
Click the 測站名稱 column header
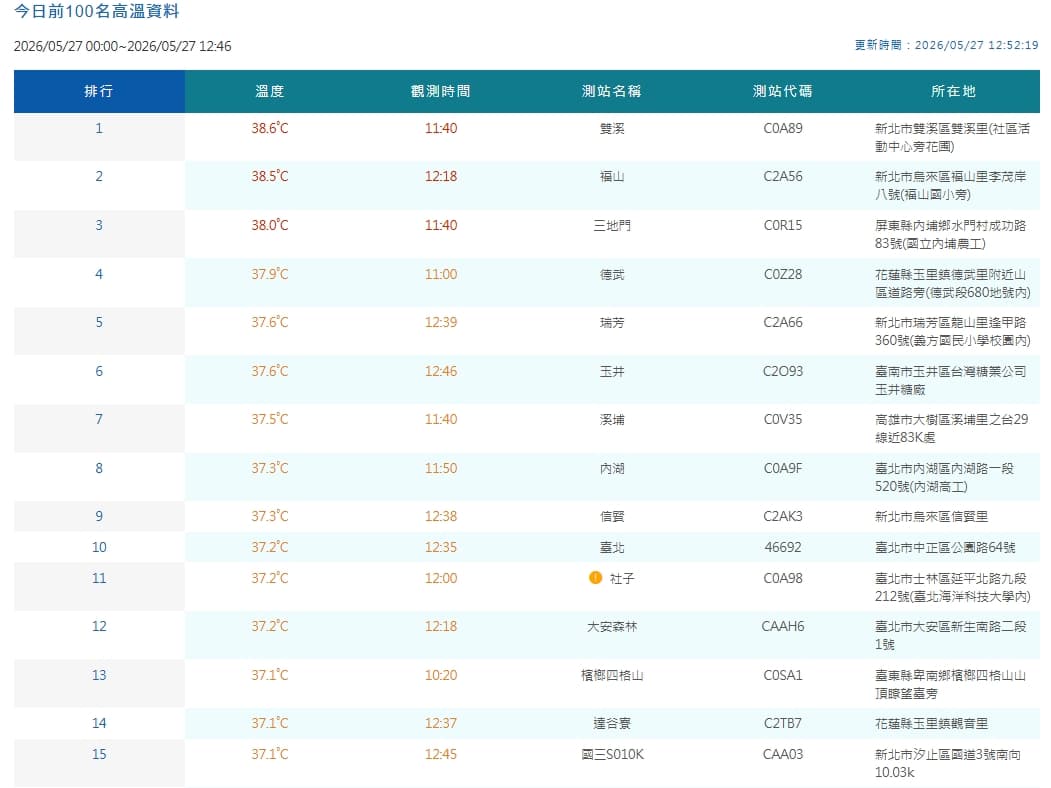[x=612, y=91]
